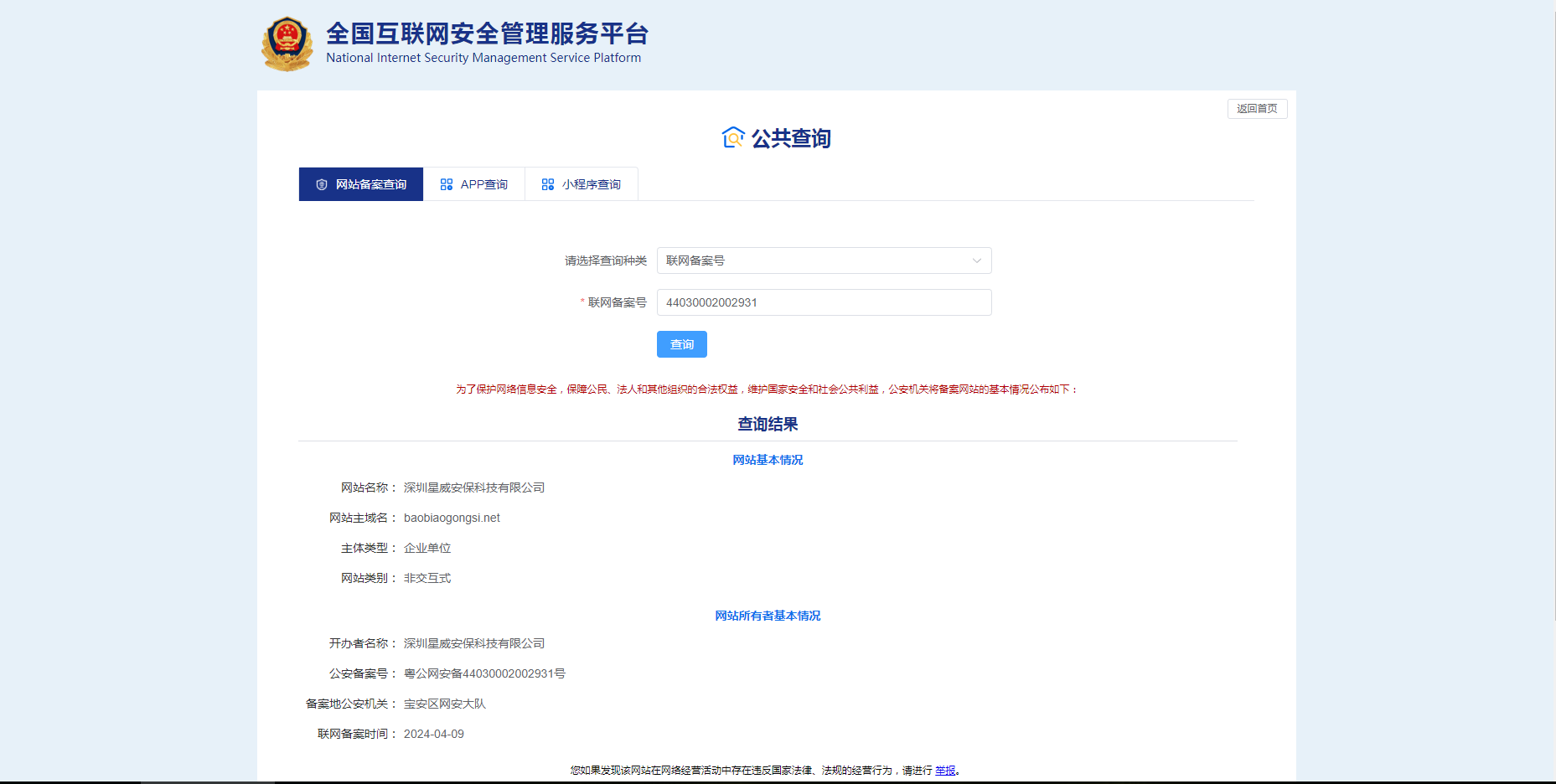This screenshot has height=784, width=1556.
Task: Switch to the APP查询 tab
Action: click(x=474, y=184)
